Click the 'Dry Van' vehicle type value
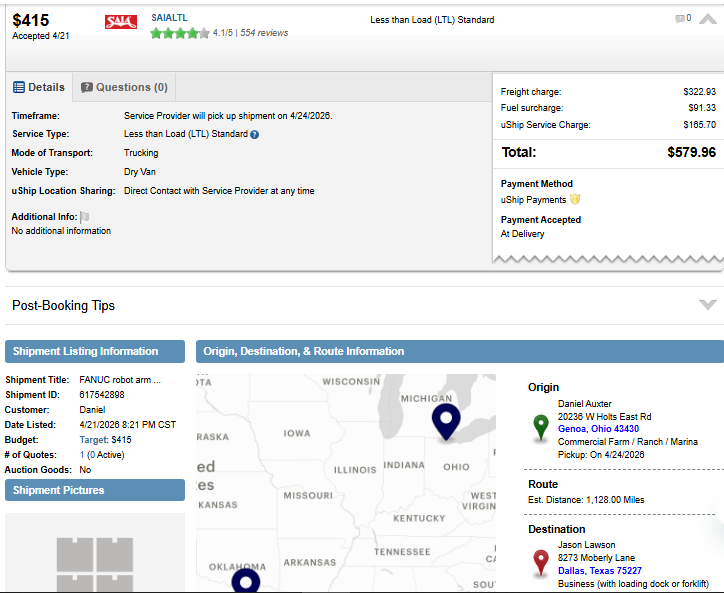The image size is (724, 593). pos(139,172)
